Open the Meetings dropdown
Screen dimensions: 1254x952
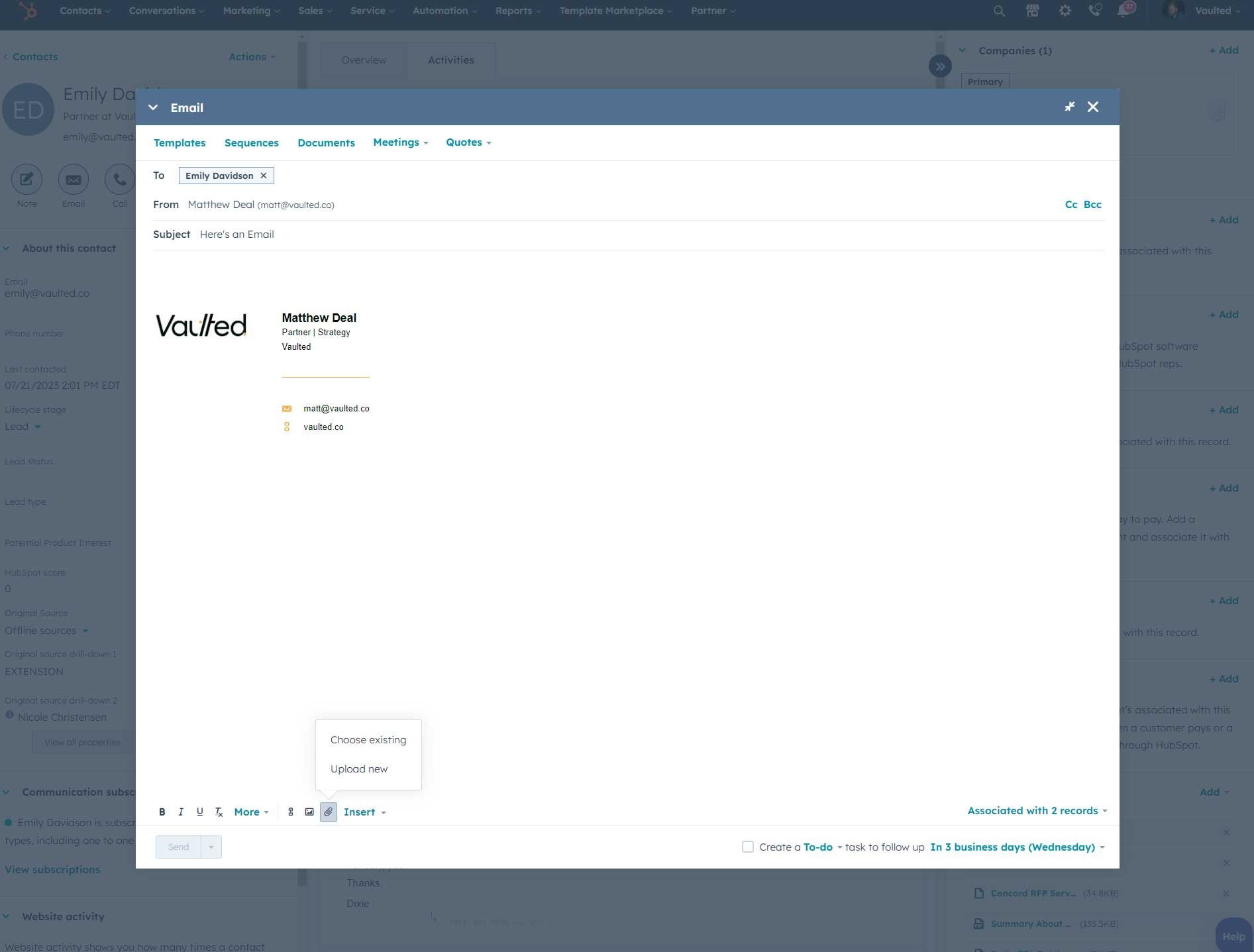pos(401,142)
